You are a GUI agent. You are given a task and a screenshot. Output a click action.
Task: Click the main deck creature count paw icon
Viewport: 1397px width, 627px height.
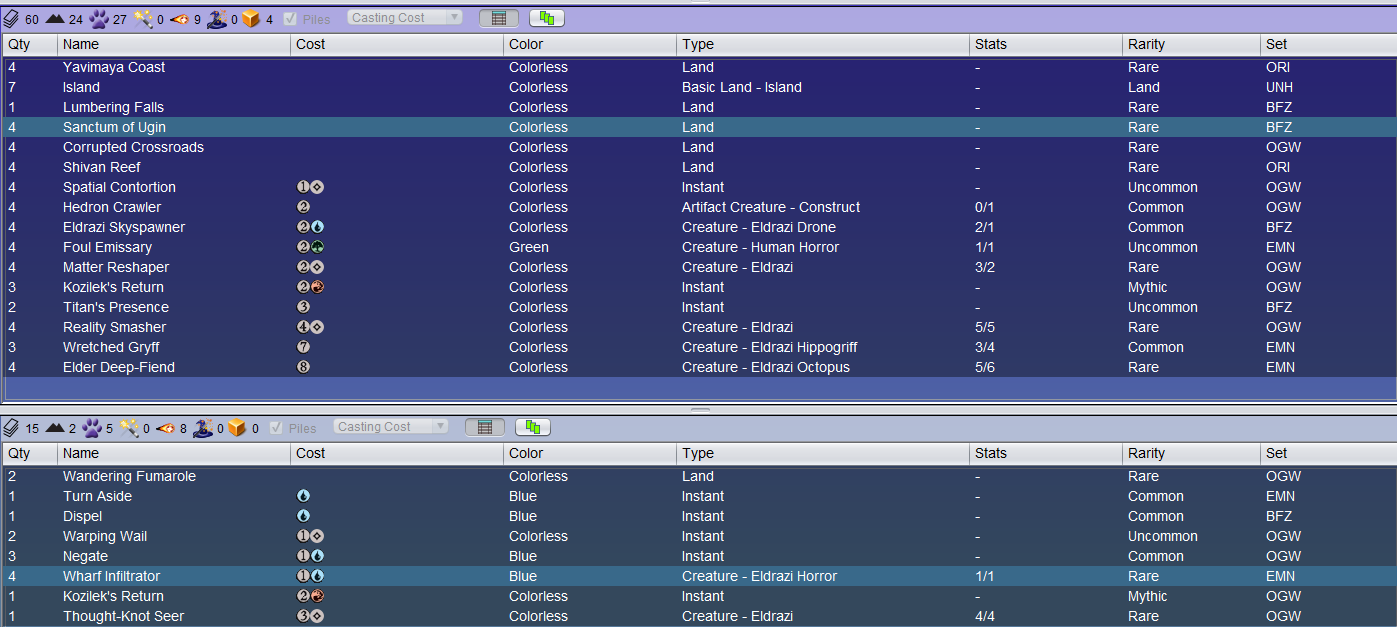(99, 18)
